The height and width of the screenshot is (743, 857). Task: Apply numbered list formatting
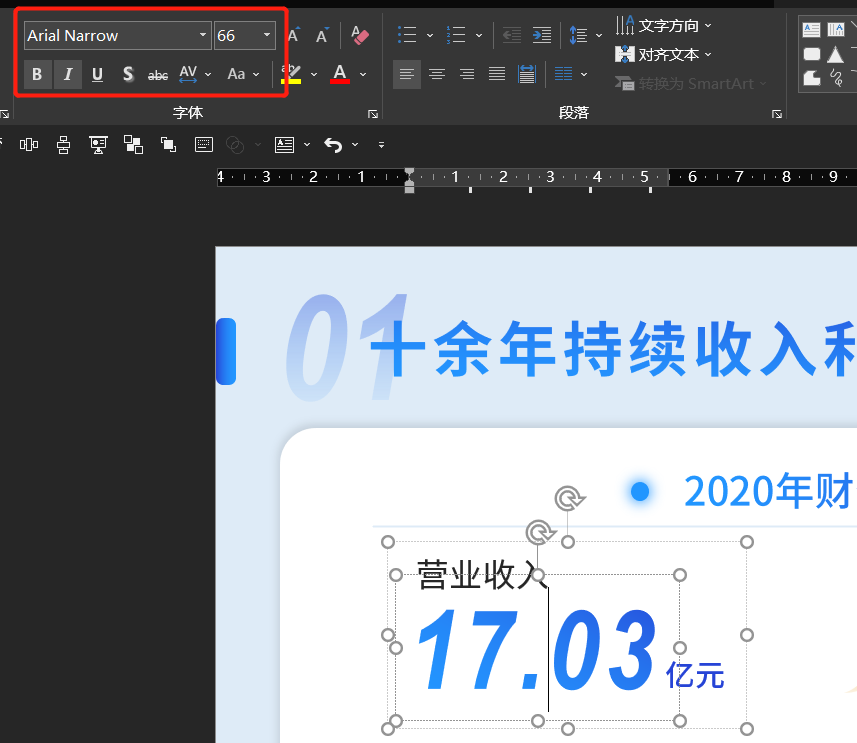click(x=456, y=35)
